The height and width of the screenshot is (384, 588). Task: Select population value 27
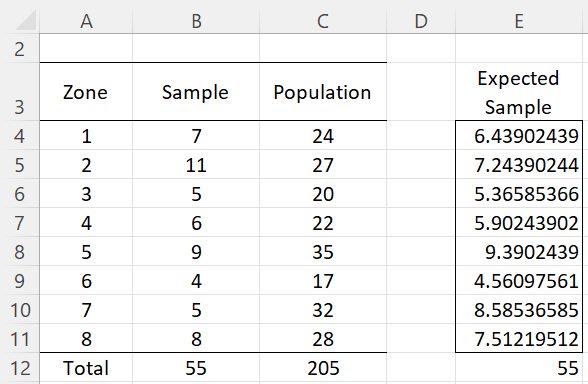(322, 165)
